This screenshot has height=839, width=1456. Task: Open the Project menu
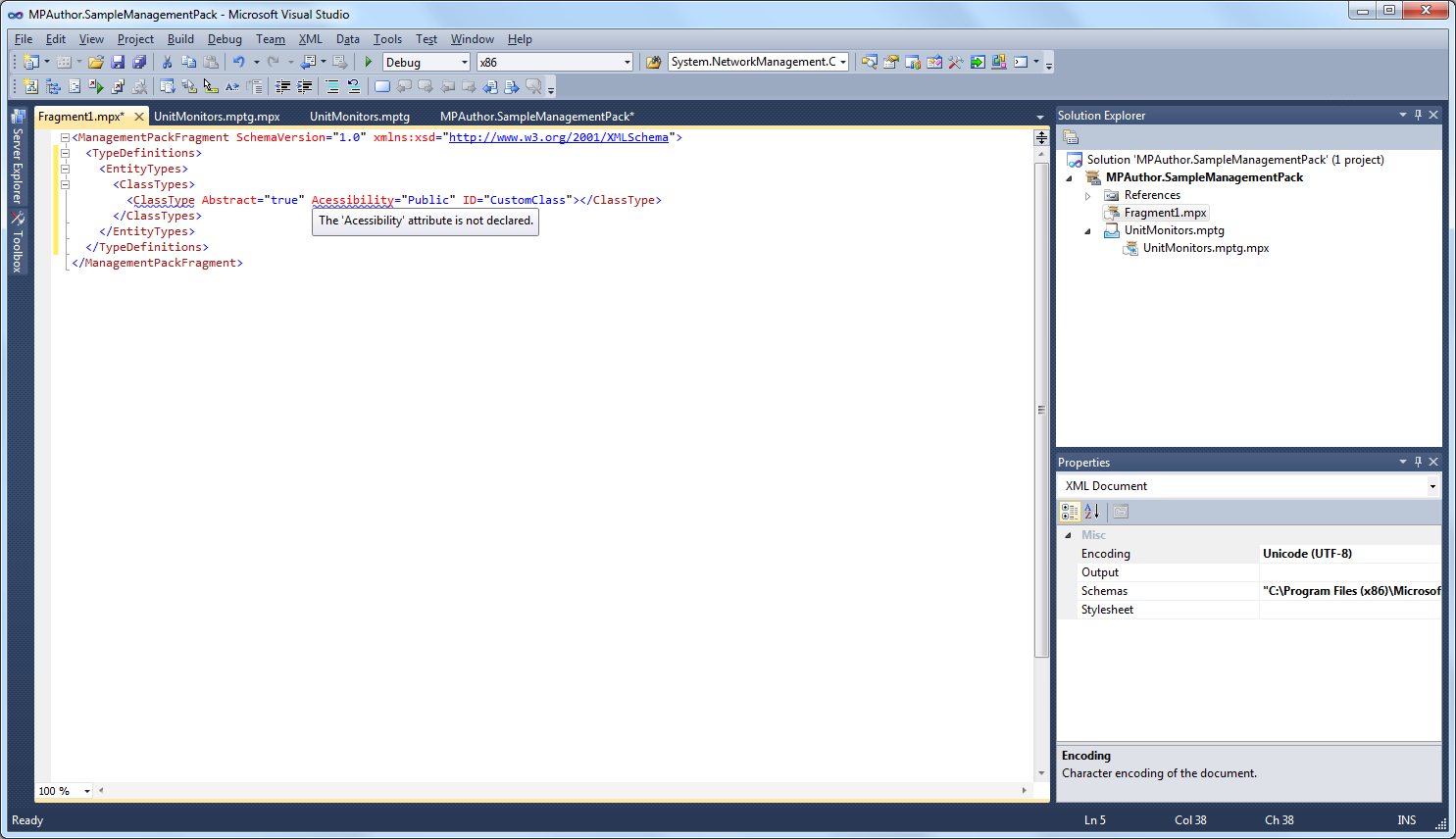click(135, 39)
